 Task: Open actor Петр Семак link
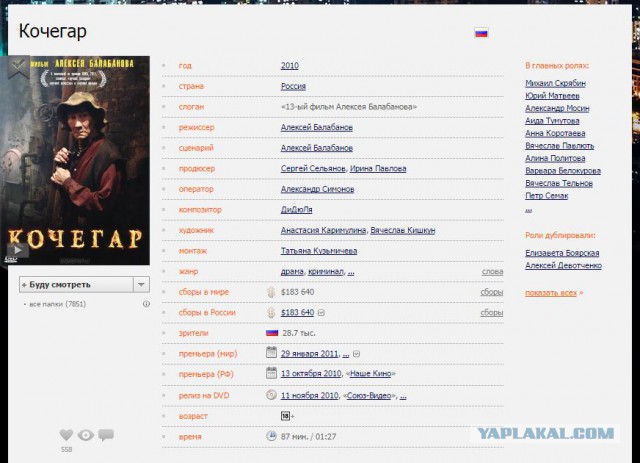[547, 196]
